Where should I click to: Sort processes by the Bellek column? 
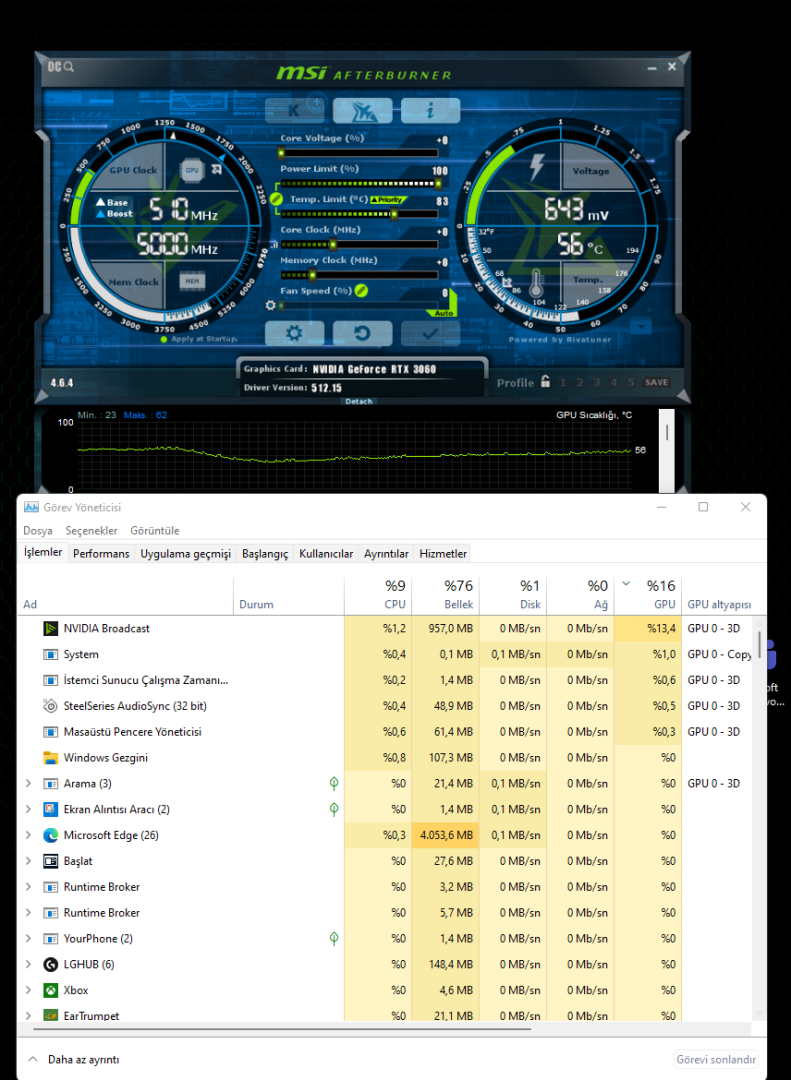tap(445, 595)
